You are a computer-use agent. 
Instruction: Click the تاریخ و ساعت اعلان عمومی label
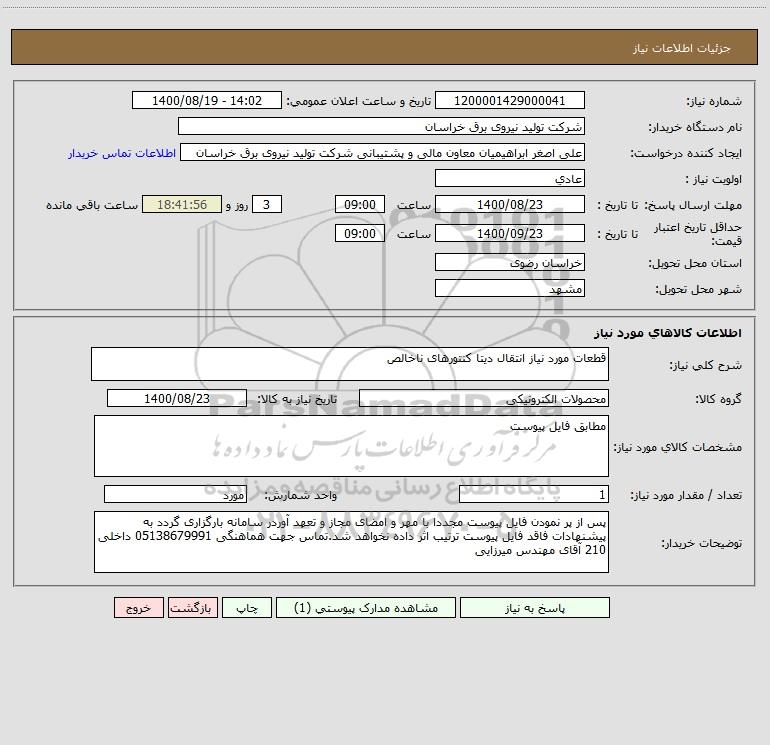[x=358, y=101]
